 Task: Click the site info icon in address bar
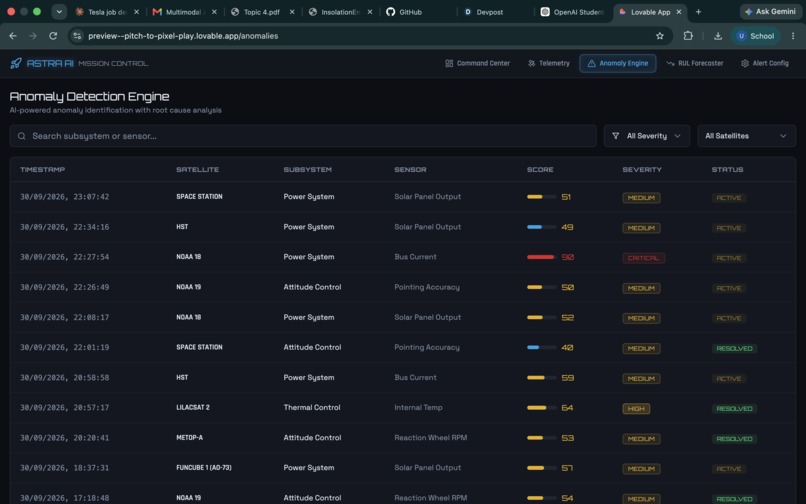[x=77, y=35]
